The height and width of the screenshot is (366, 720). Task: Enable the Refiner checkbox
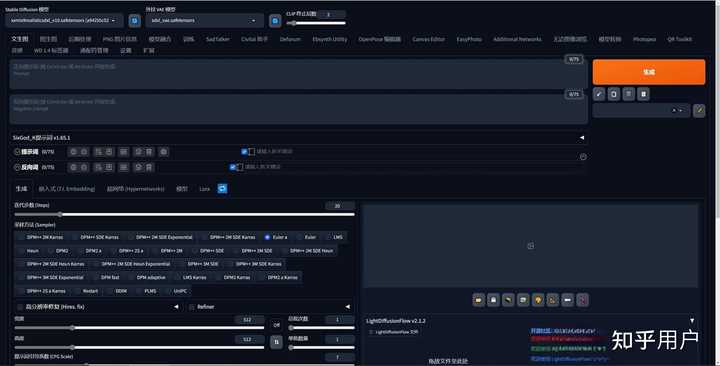(191, 307)
